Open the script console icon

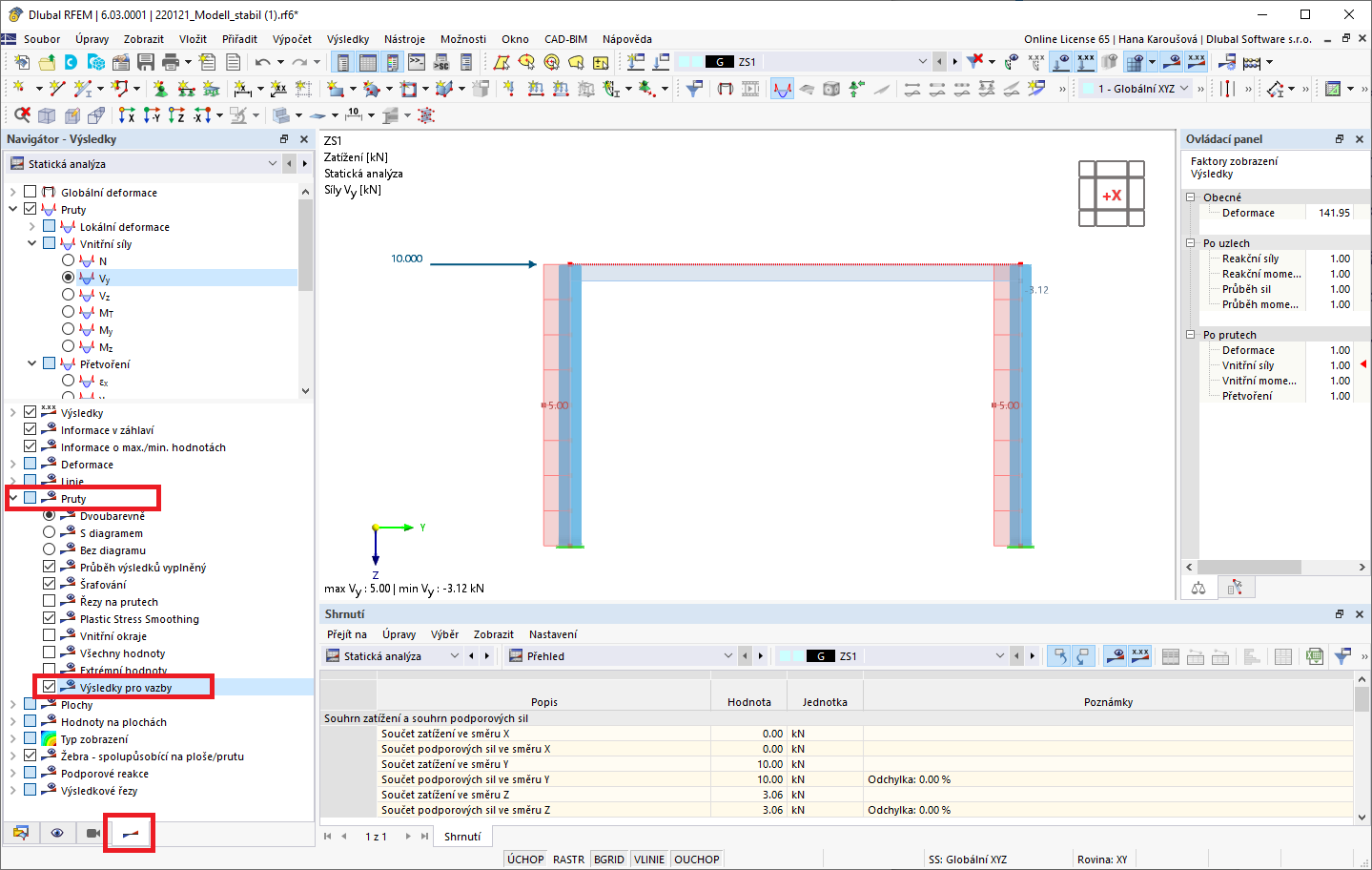(x=417, y=62)
